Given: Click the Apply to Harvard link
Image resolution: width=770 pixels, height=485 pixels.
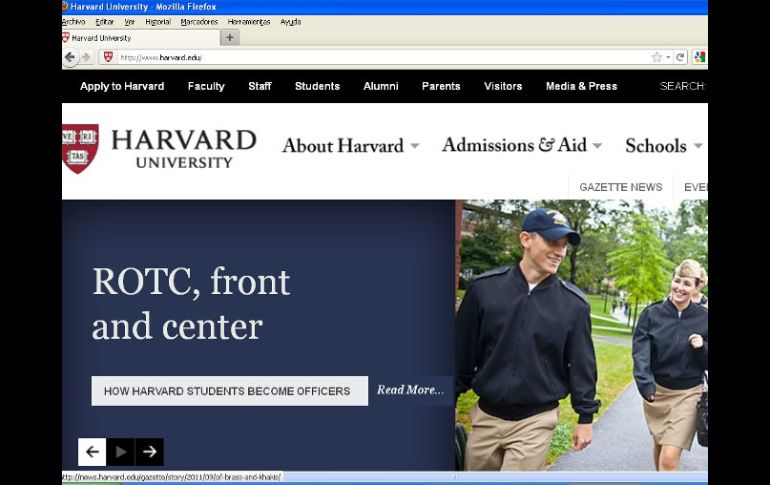Looking at the screenshot, I should coord(122,86).
